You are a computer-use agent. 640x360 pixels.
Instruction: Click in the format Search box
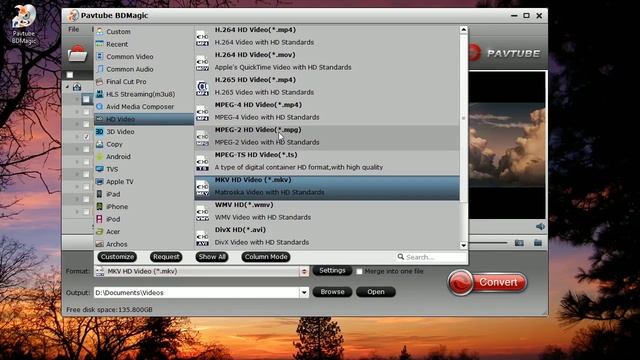[x=431, y=257]
